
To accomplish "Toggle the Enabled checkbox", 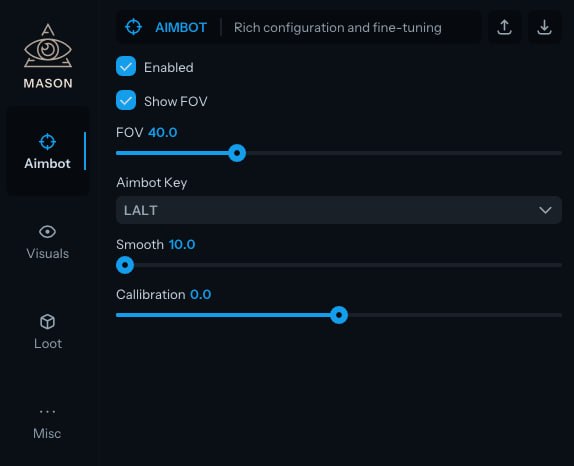I will click(126, 67).
